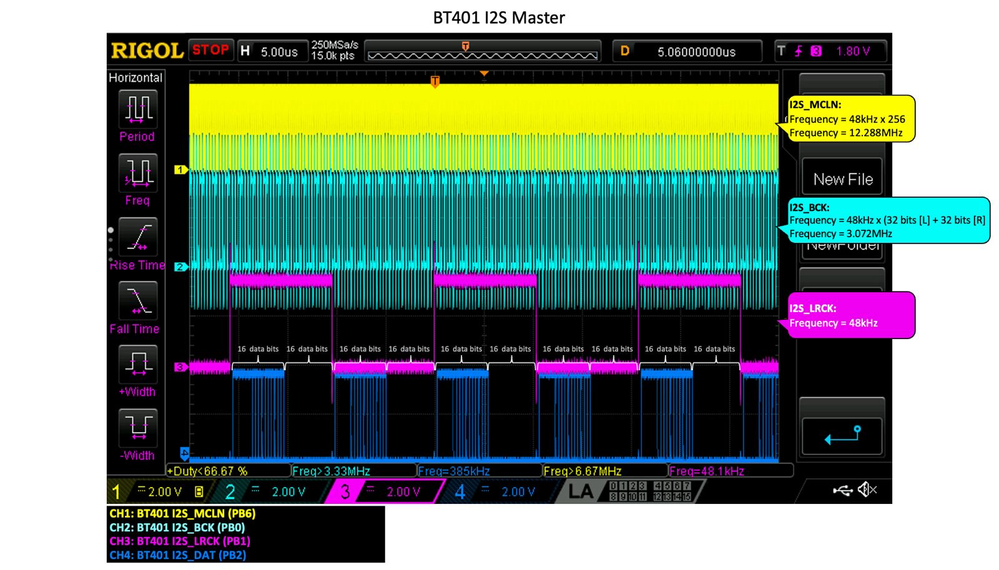
Task: Click horizontal timebase H 5.00us field
Action: pos(271,52)
